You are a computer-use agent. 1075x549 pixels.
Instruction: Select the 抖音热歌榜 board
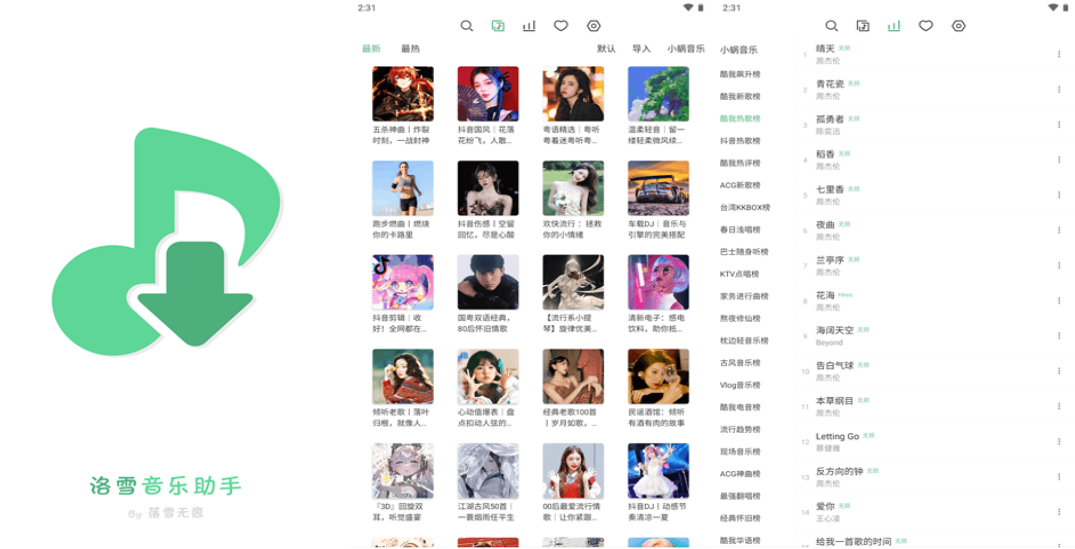(x=740, y=141)
